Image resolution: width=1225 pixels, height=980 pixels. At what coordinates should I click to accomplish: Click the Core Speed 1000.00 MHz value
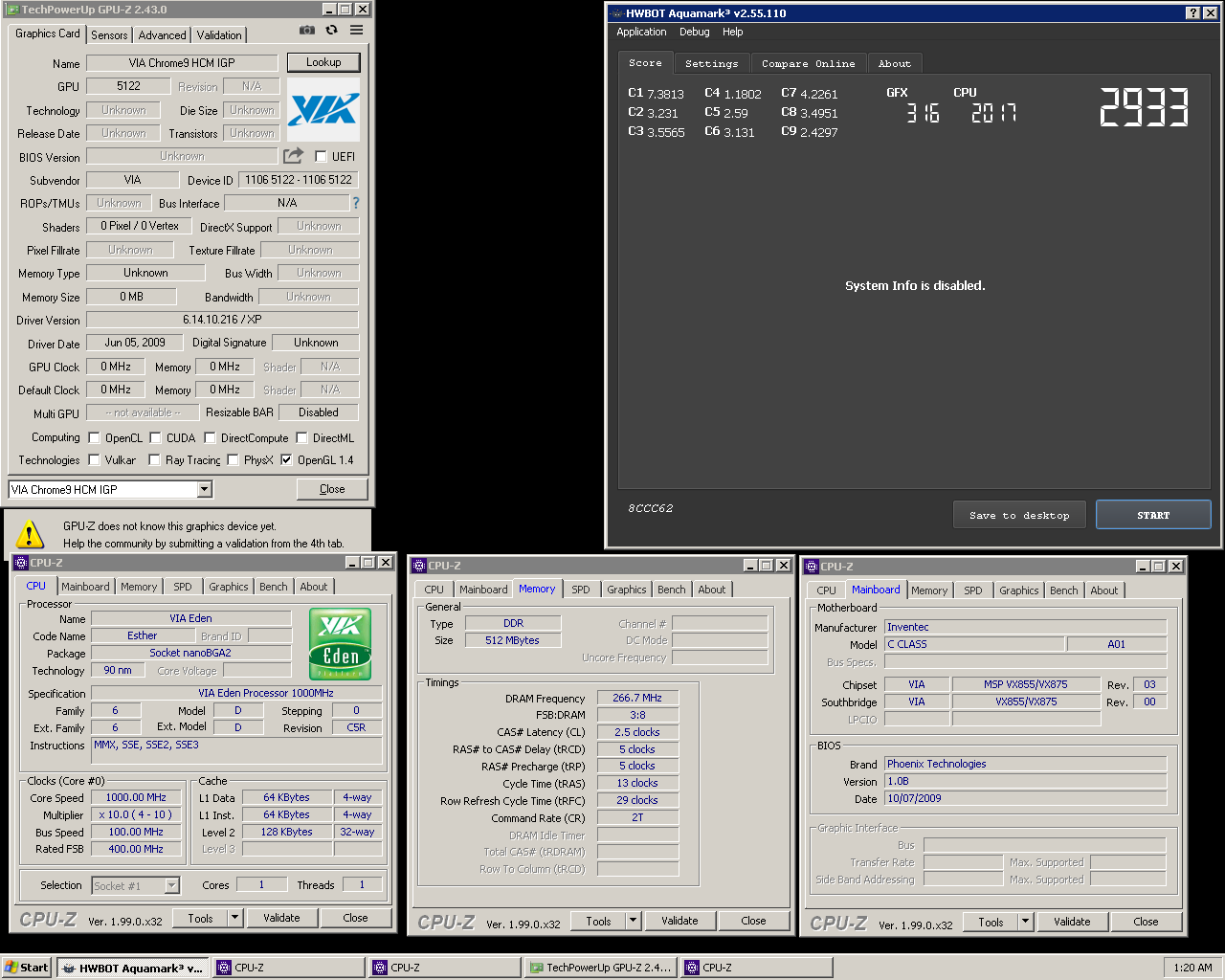(x=136, y=797)
